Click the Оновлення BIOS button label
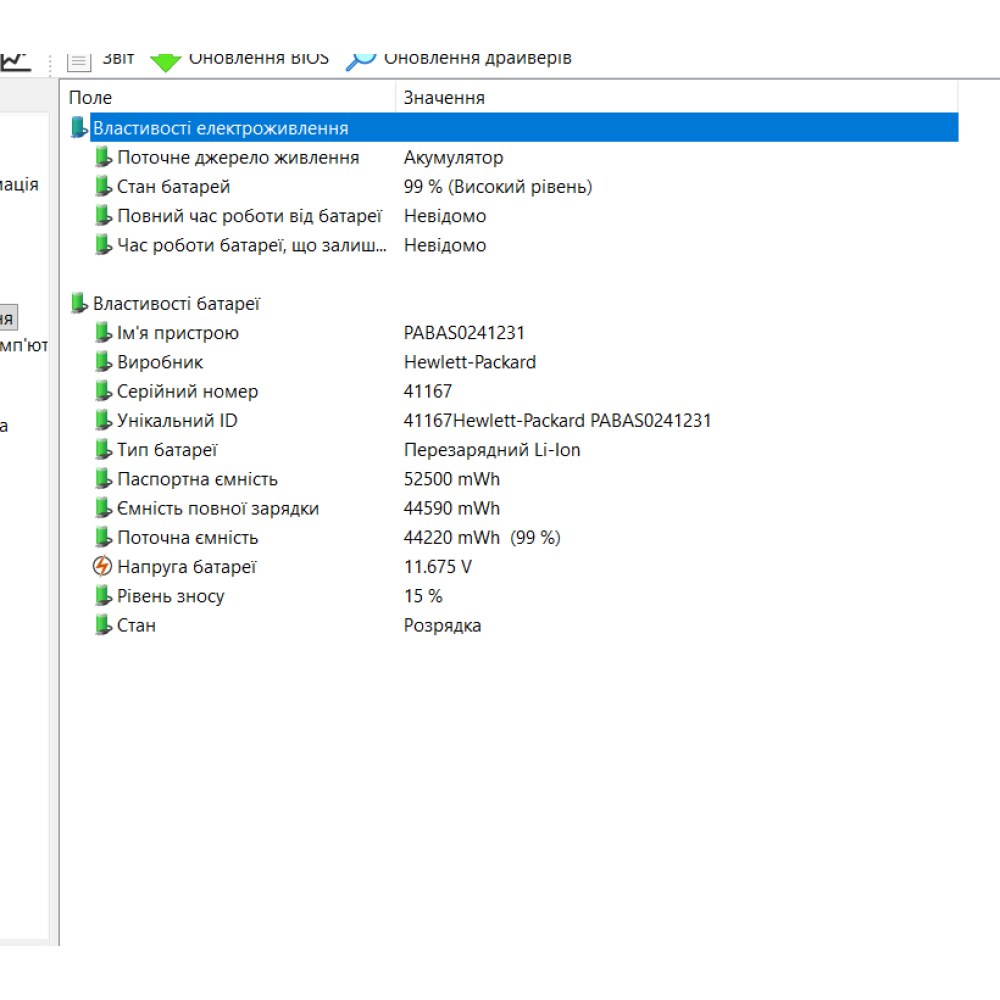The width and height of the screenshot is (1000, 1000). (x=258, y=58)
